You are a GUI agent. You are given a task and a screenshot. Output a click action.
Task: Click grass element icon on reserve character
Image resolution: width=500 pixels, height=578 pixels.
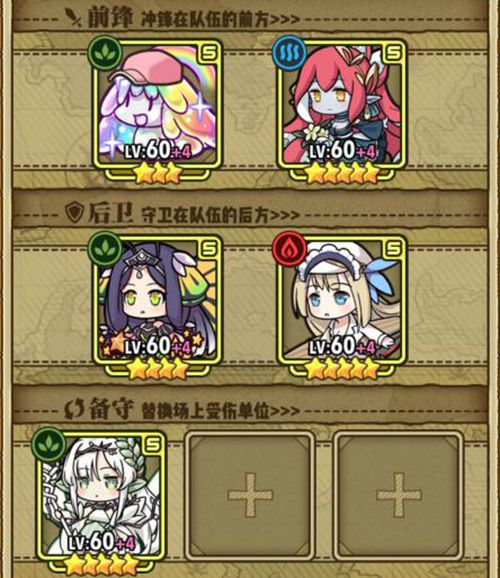tap(49, 445)
